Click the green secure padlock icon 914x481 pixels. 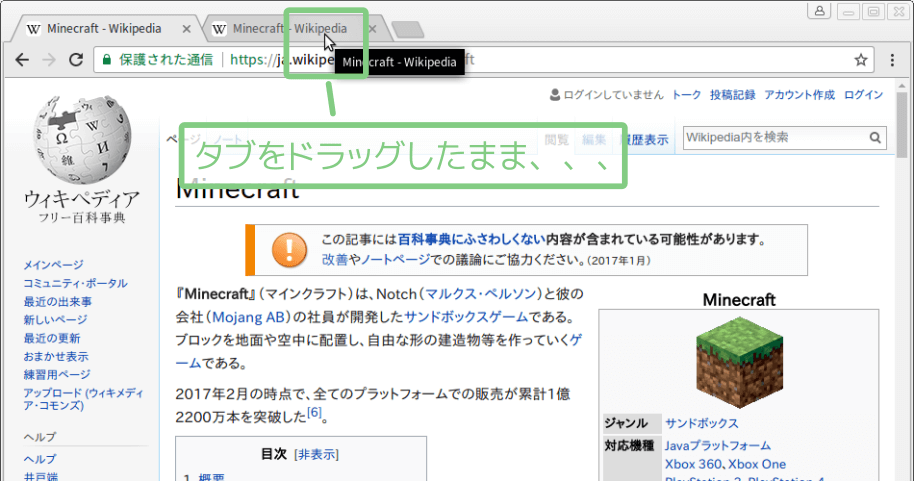(107, 59)
